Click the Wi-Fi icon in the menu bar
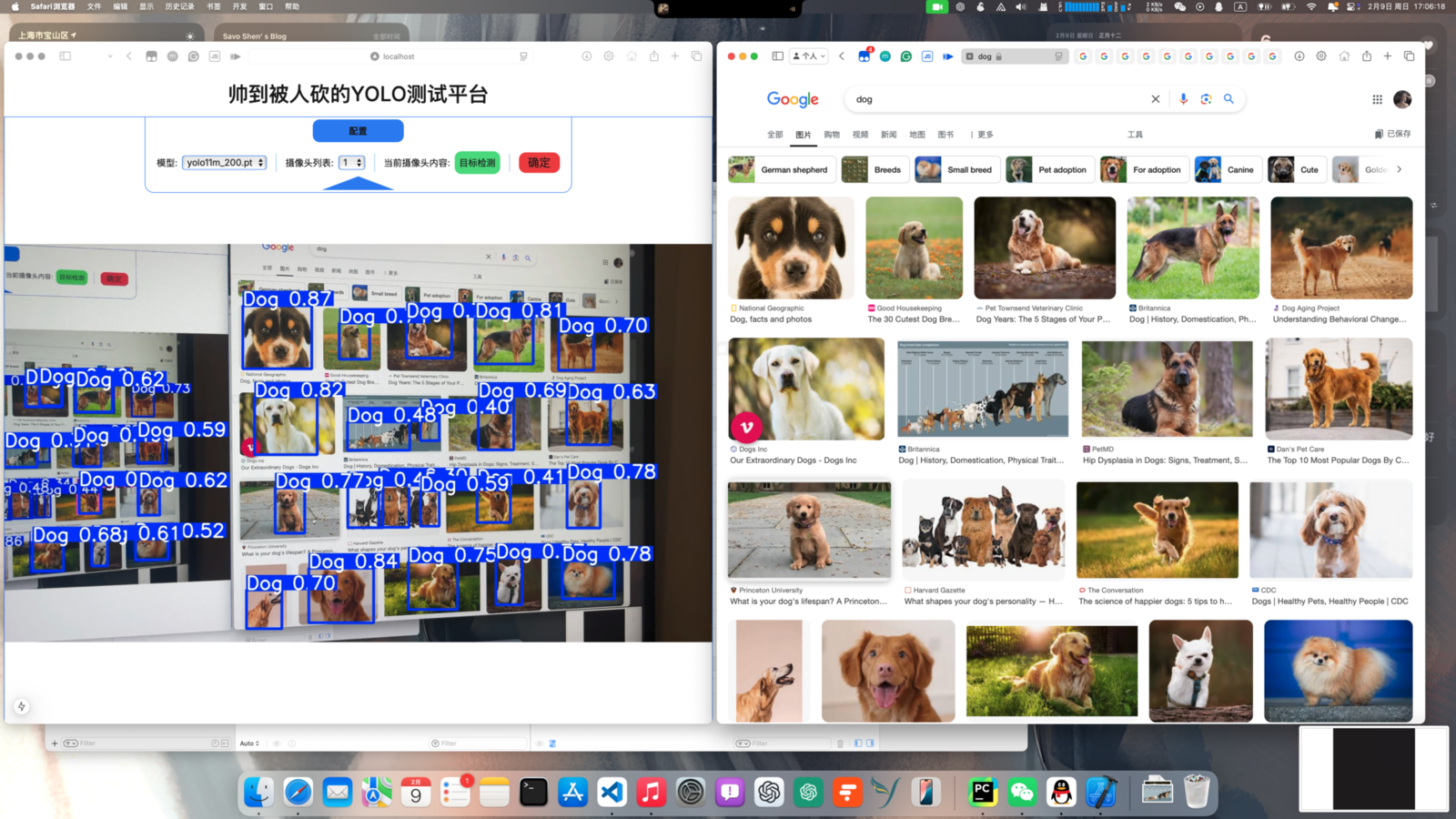This screenshot has height=819, width=1456. pyautogui.click(x=1311, y=6)
